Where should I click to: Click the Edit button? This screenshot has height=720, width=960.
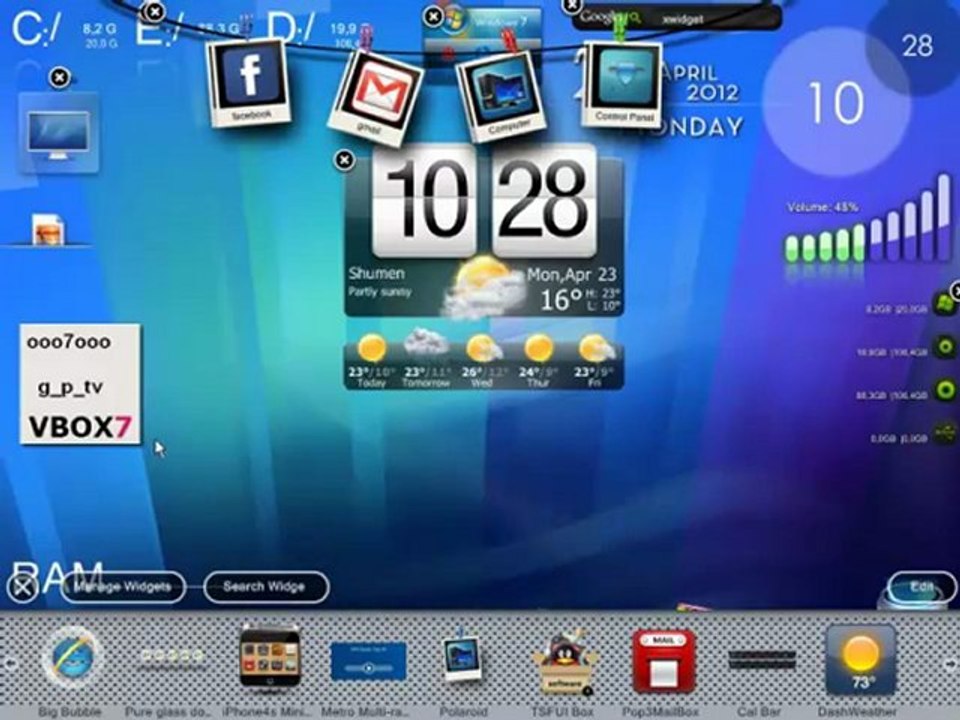pyautogui.click(x=921, y=587)
